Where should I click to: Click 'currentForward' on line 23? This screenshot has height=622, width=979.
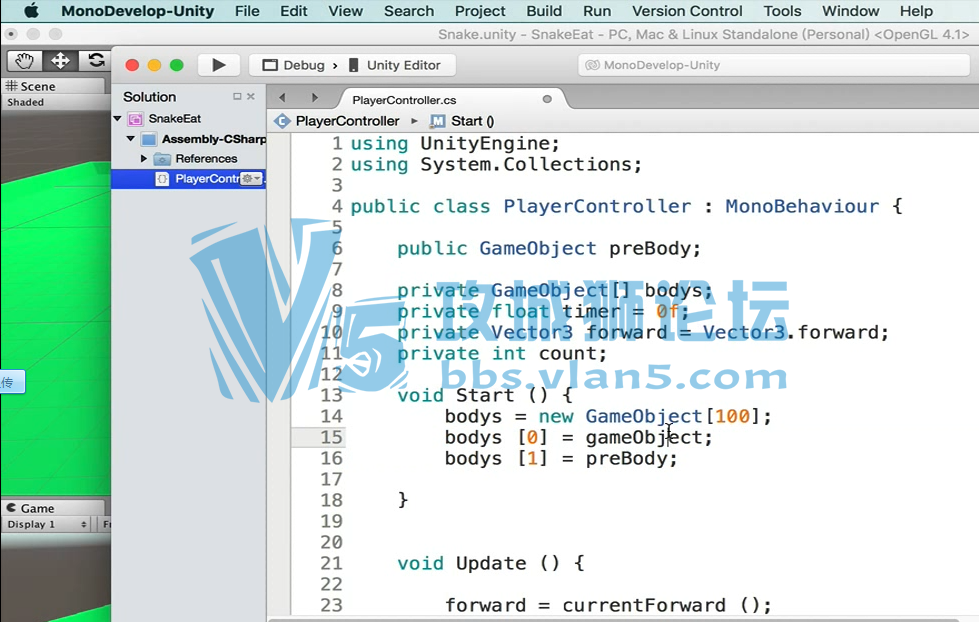point(644,605)
